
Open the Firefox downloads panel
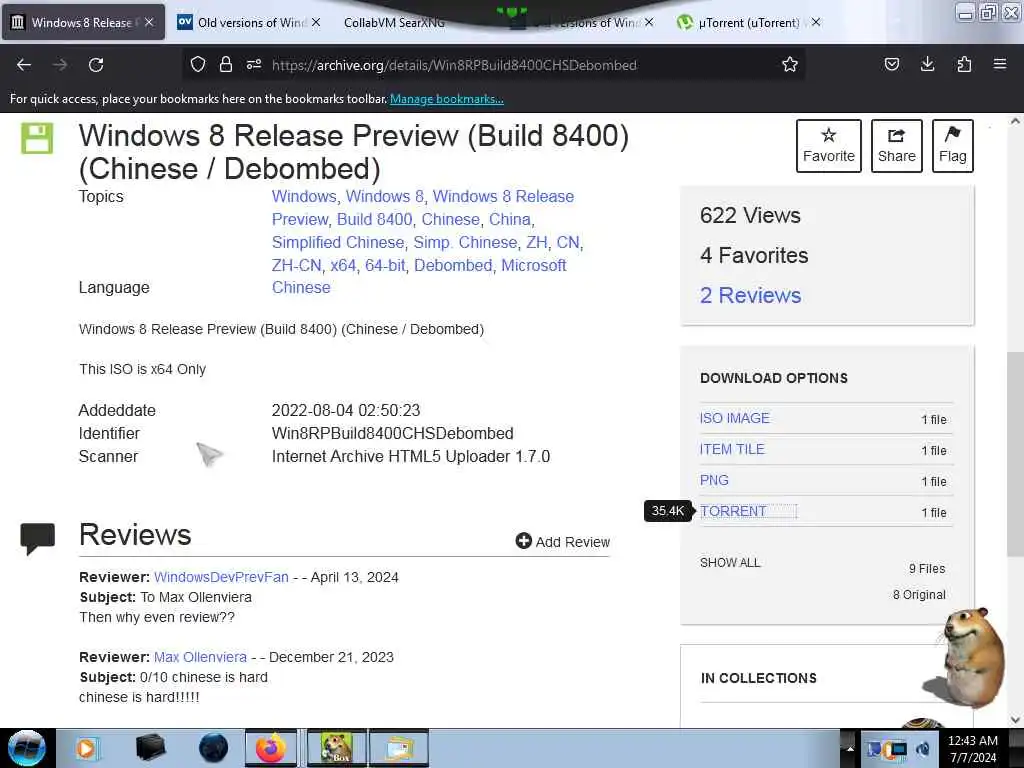(927, 64)
